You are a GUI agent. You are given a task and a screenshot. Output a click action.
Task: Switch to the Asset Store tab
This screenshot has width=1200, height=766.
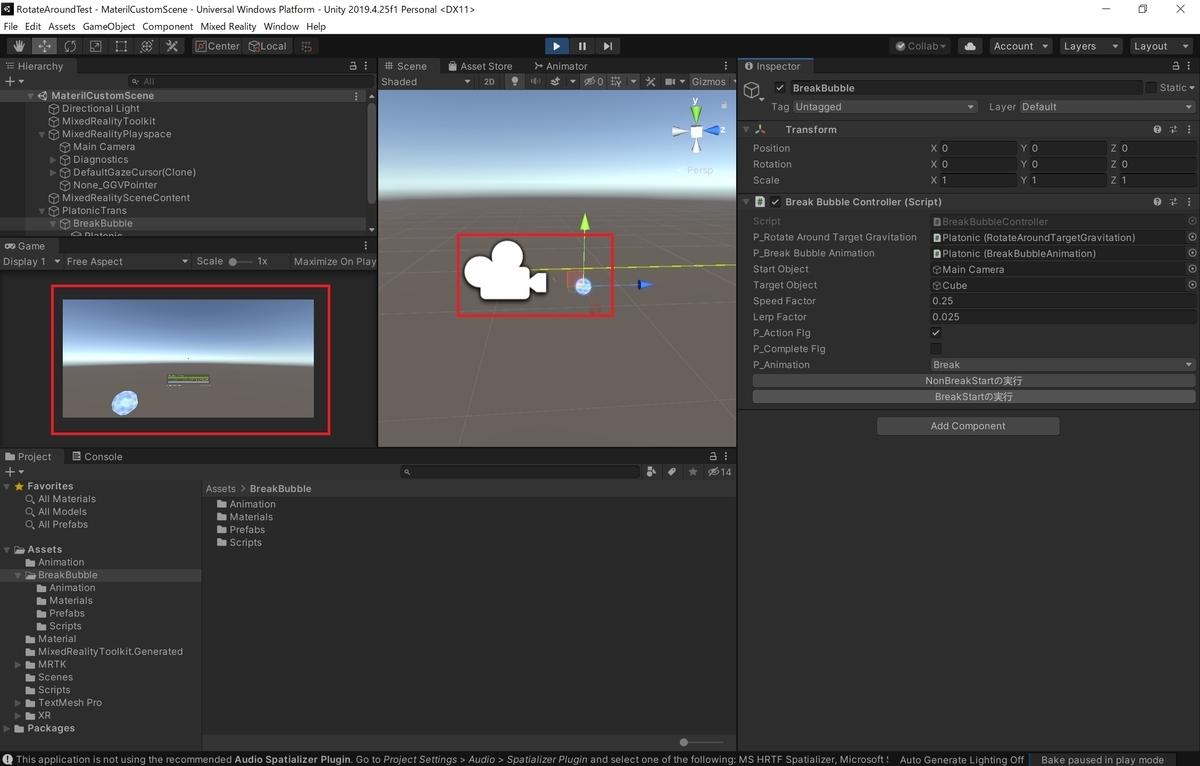point(479,66)
